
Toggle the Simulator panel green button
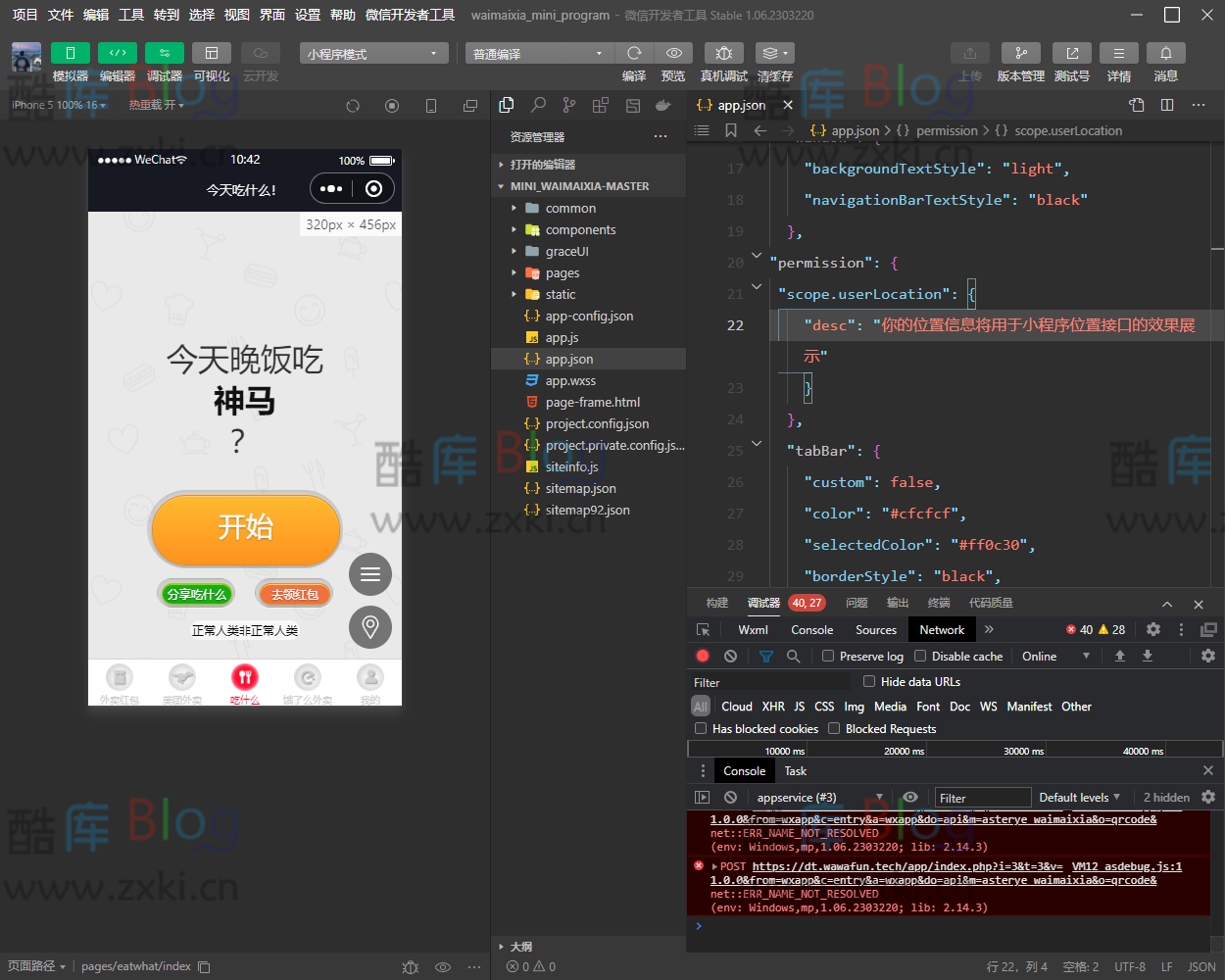[x=70, y=53]
